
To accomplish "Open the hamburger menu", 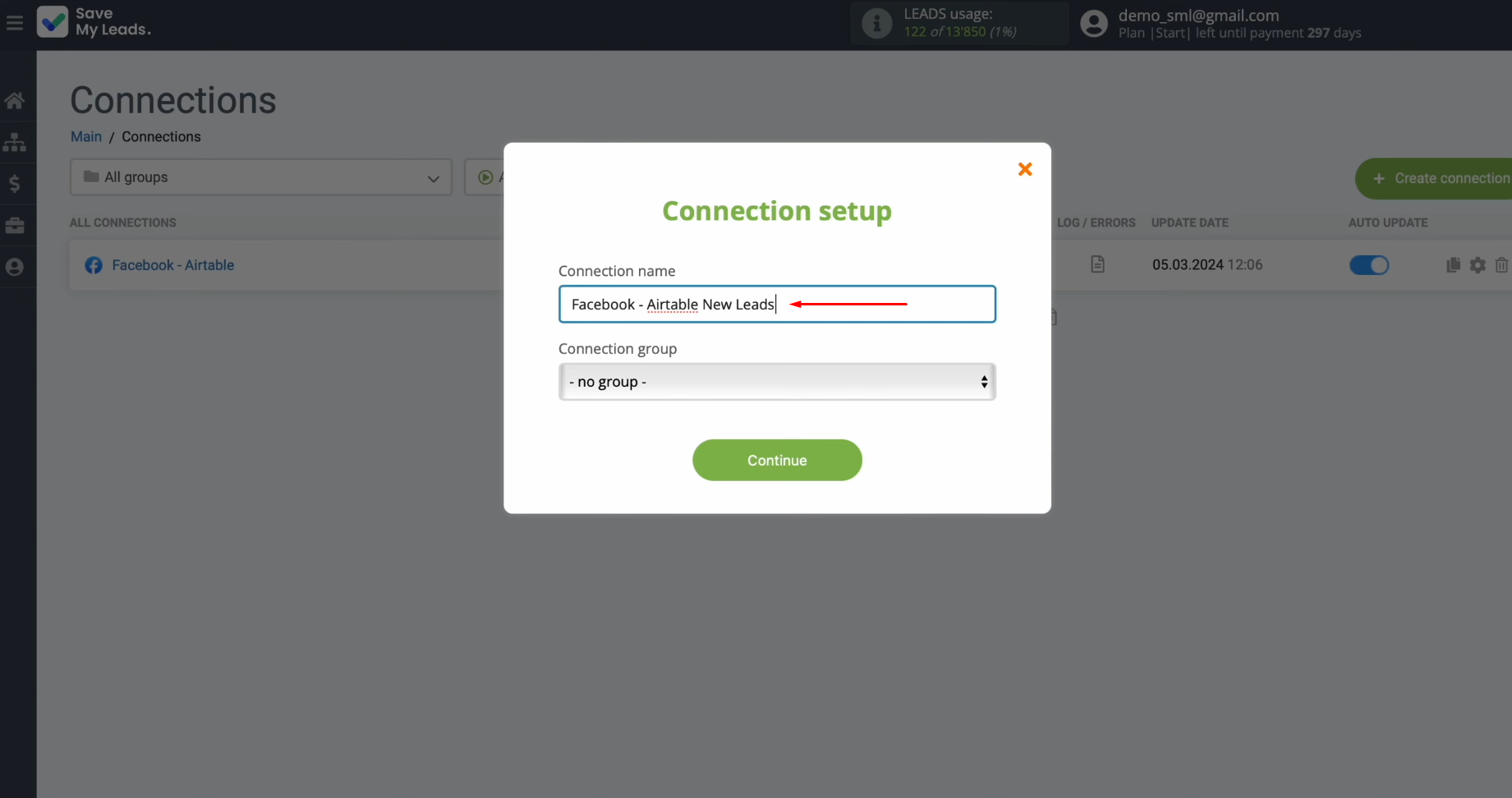I will pos(15,23).
